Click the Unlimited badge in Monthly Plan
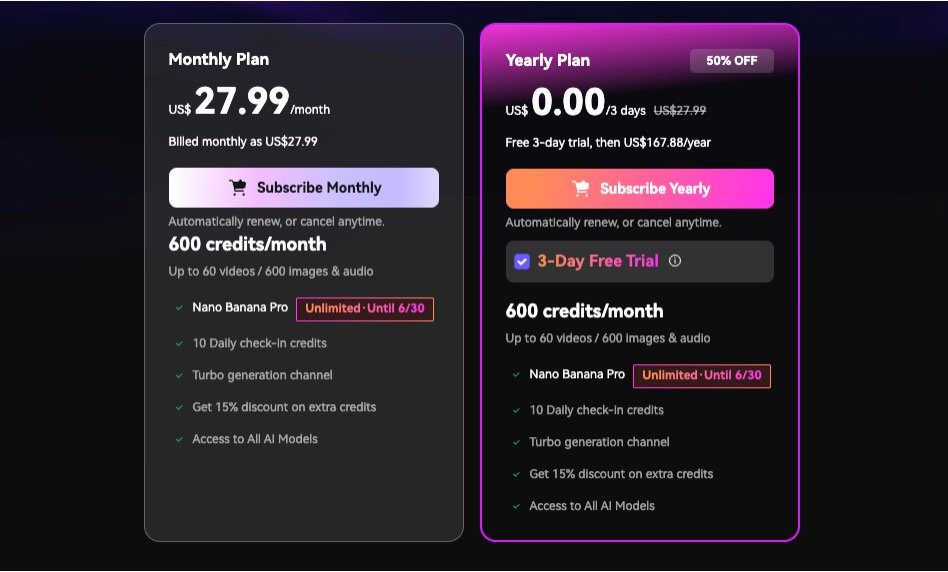 click(365, 309)
